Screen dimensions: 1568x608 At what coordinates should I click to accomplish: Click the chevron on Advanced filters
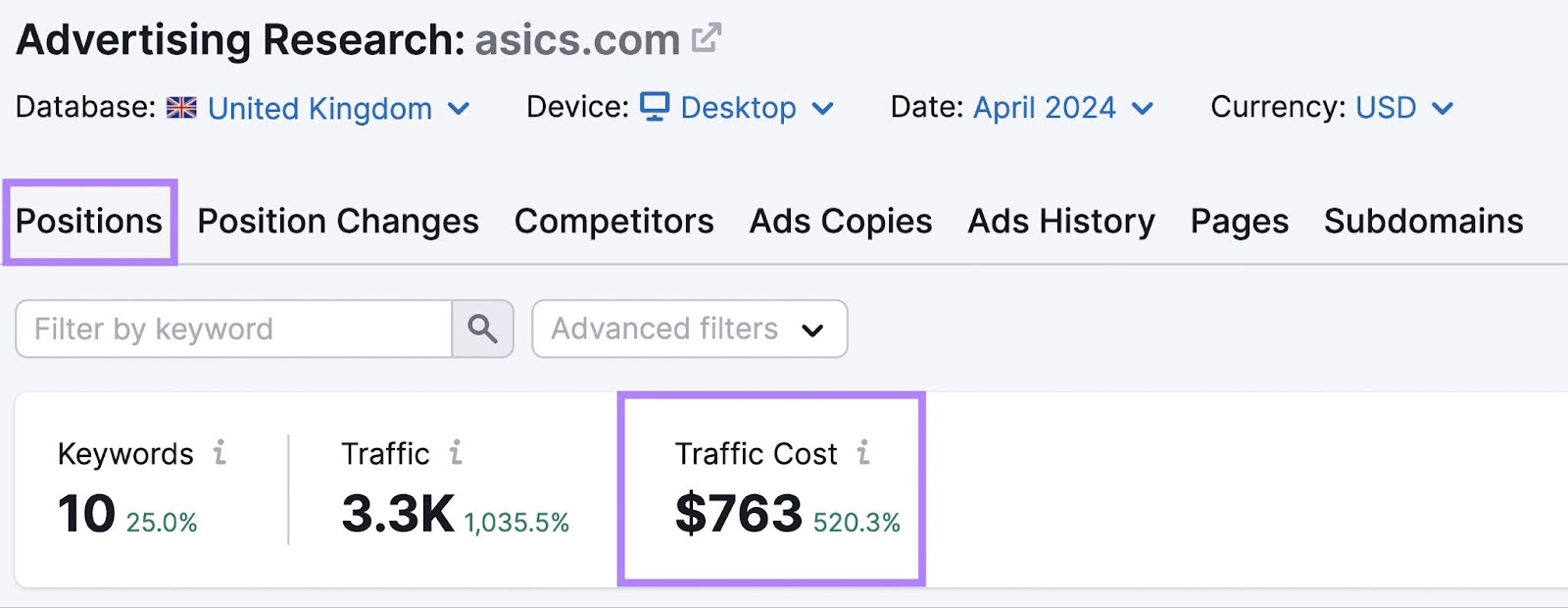[811, 331]
